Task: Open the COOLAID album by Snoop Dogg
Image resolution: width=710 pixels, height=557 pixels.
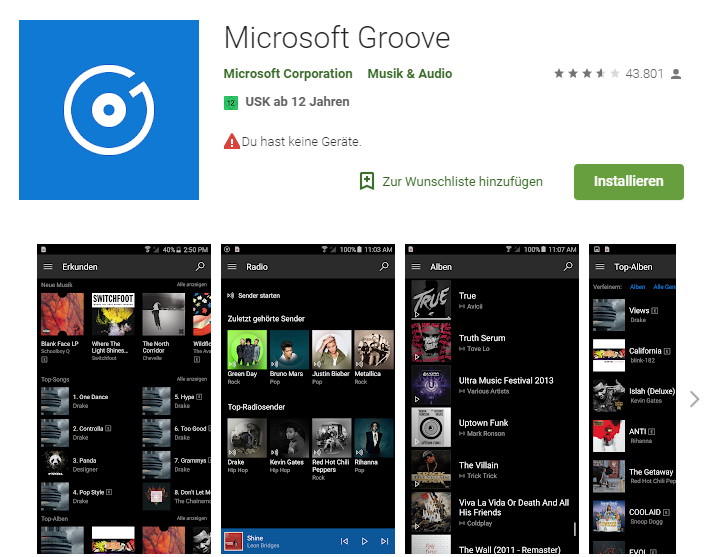Action: 634,516
